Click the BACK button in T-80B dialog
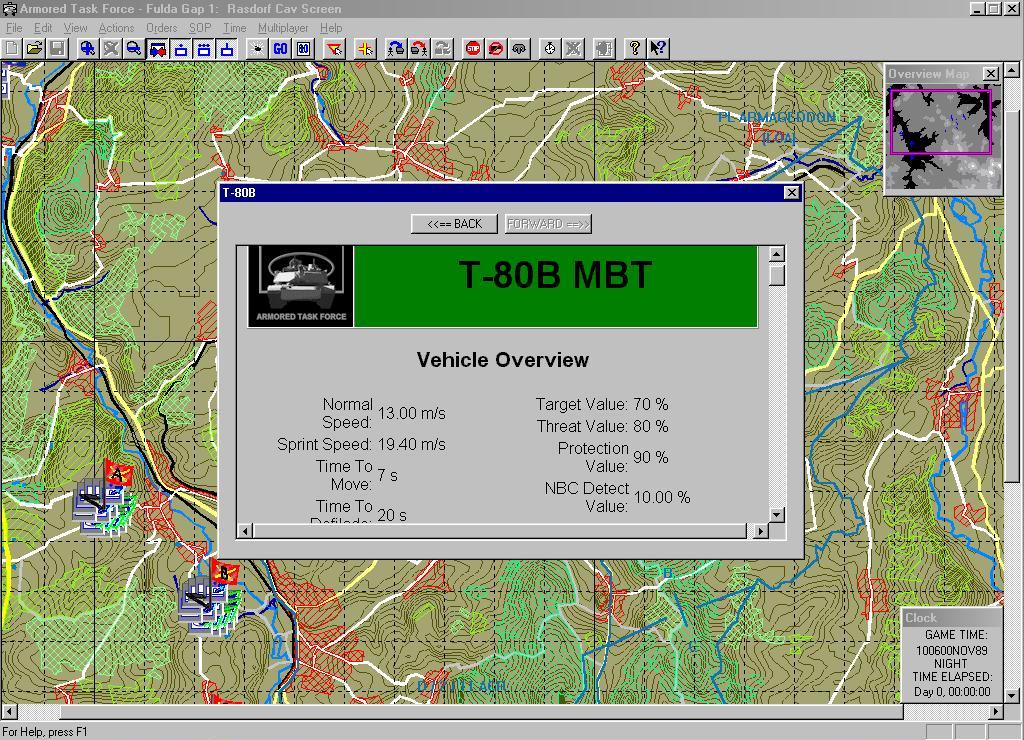This screenshot has width=1024, height=740. click(x=454, y=224)
